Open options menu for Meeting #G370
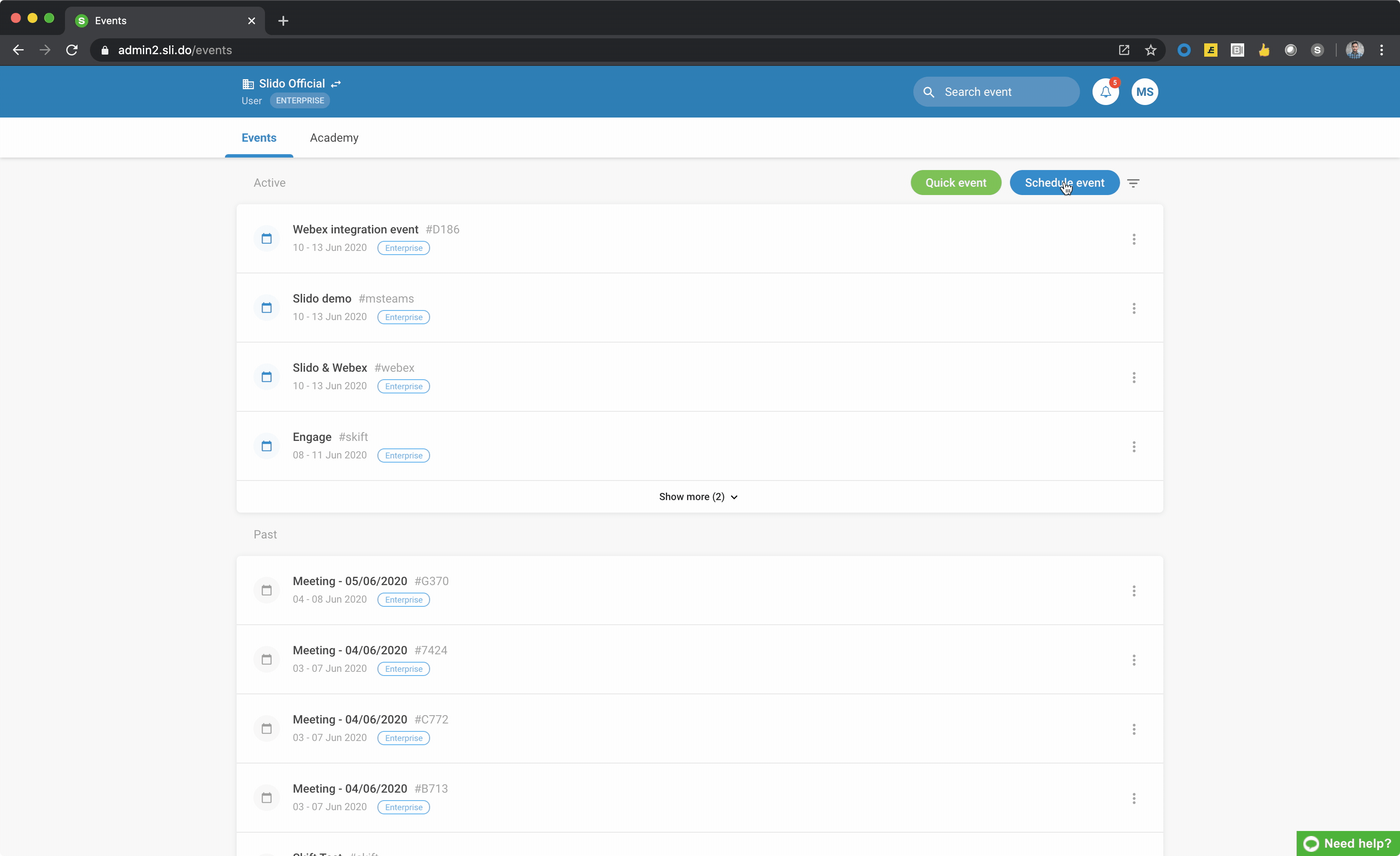The height and width of the screenshot is (856, 1400). click(x=1133, y=591)
